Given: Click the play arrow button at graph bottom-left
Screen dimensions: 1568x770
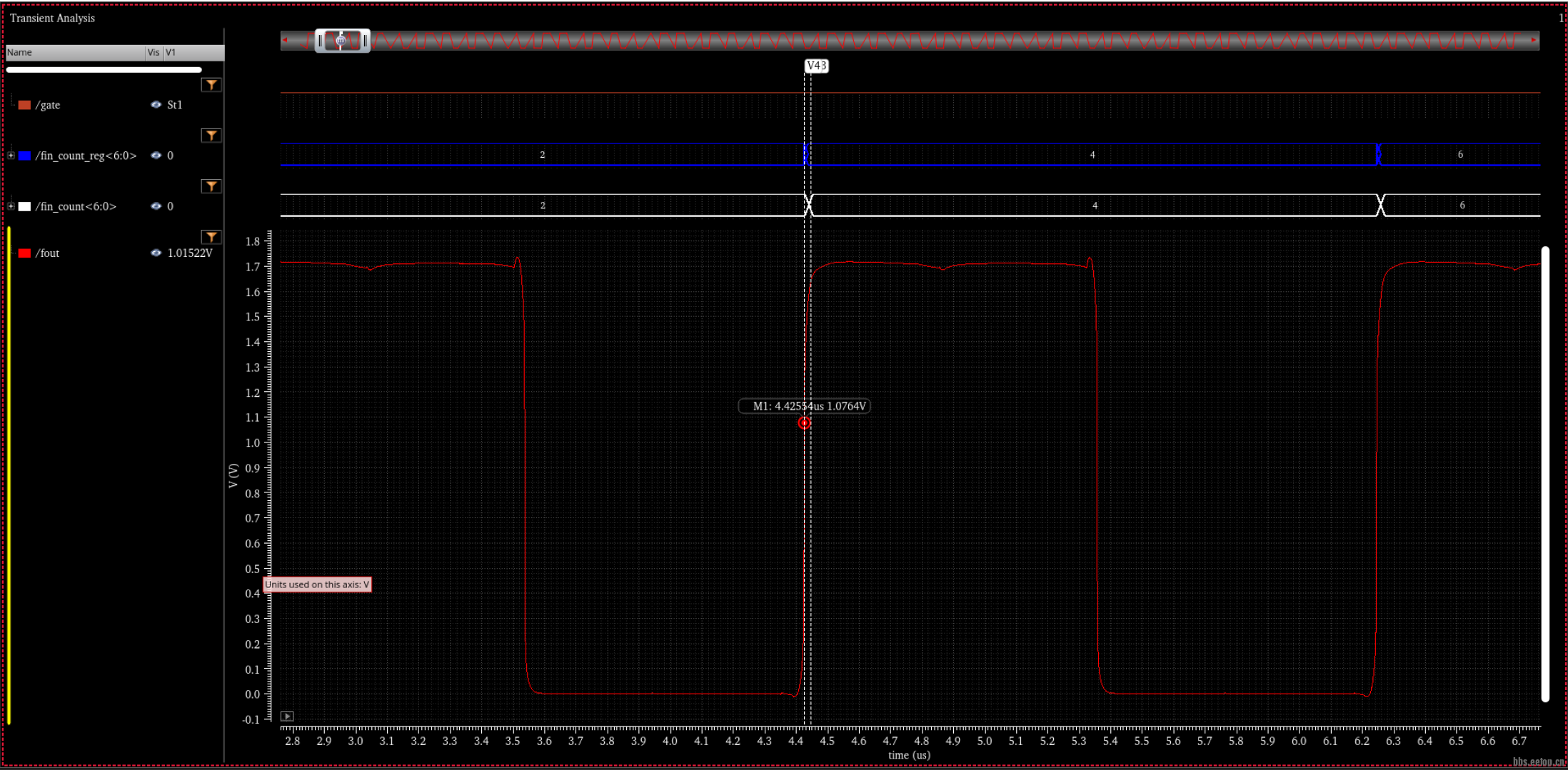Looking at the screenshot, I should [287, 716].
